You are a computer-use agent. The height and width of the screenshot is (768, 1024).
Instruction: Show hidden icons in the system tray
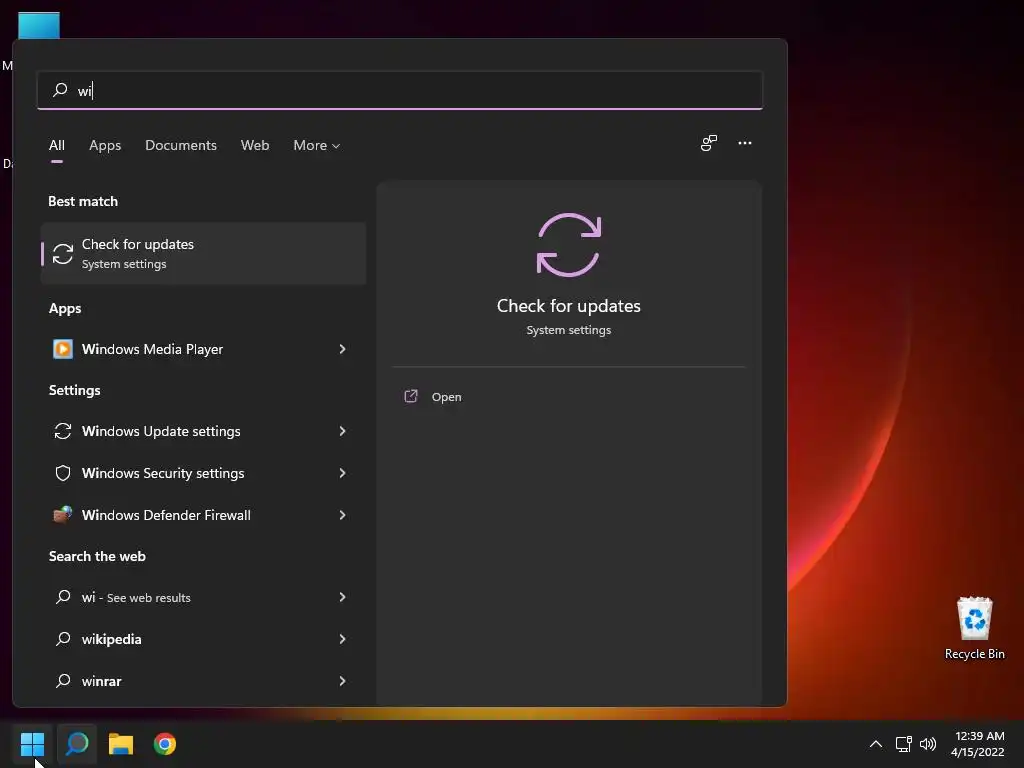[x=876, y=744]
